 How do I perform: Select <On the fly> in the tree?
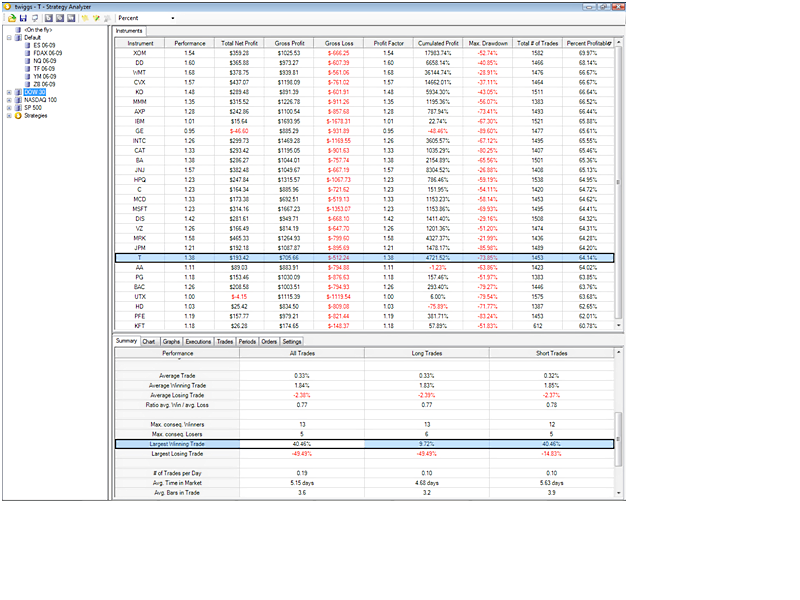pos(38,30)
